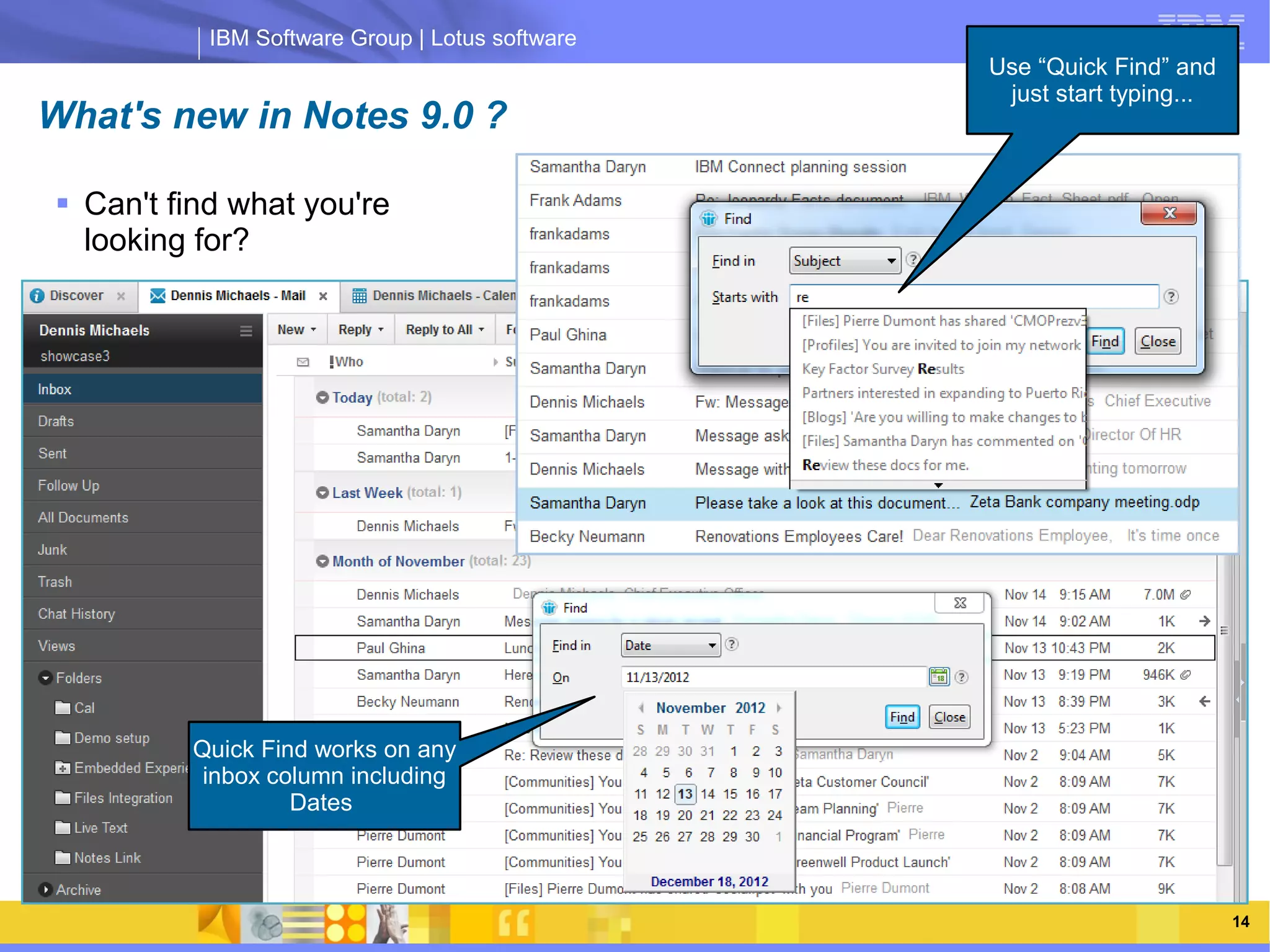Open the Trash view

tap(143, 582)
